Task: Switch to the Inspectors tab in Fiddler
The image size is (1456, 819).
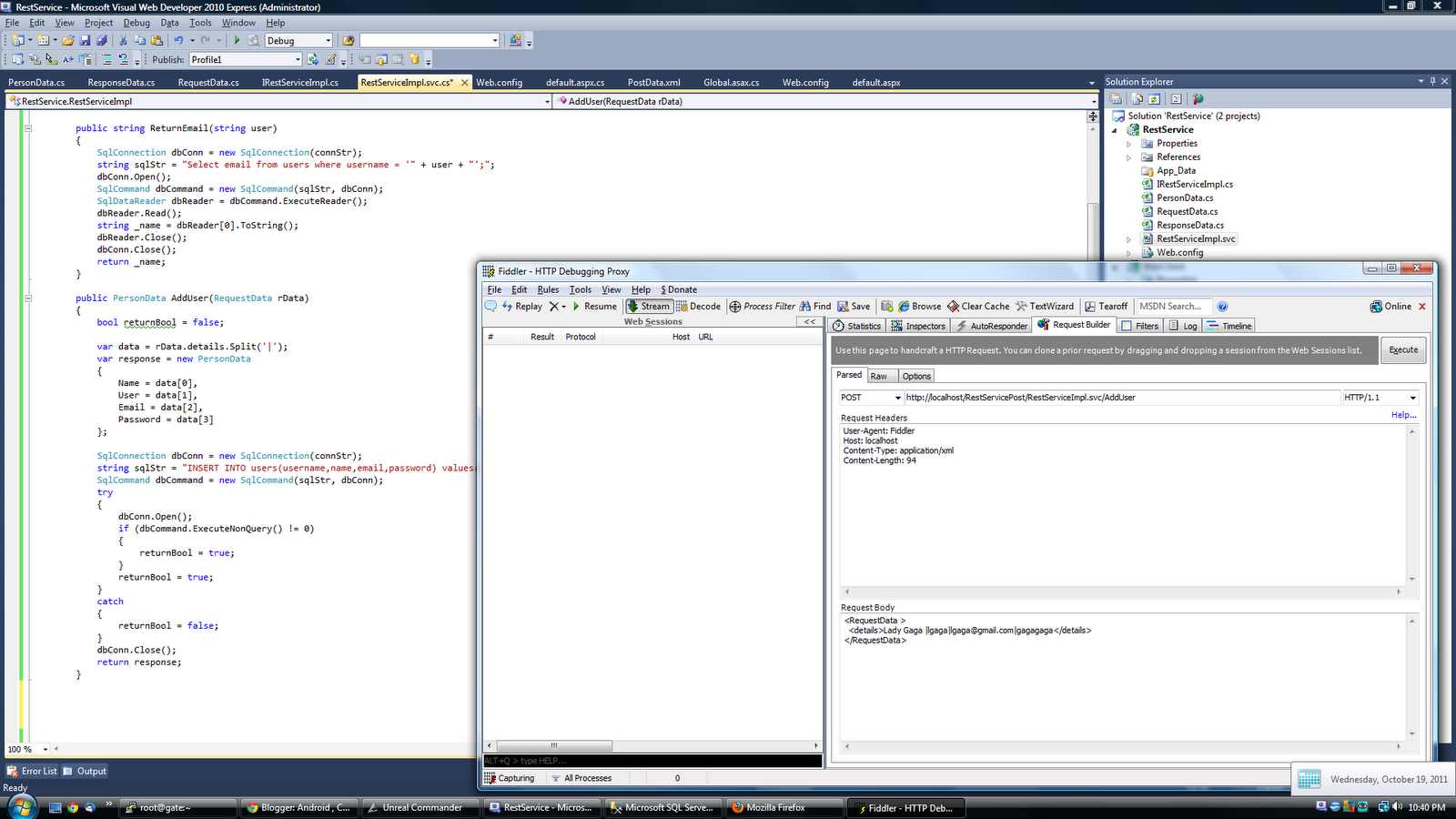Action: tap(918, 326)
